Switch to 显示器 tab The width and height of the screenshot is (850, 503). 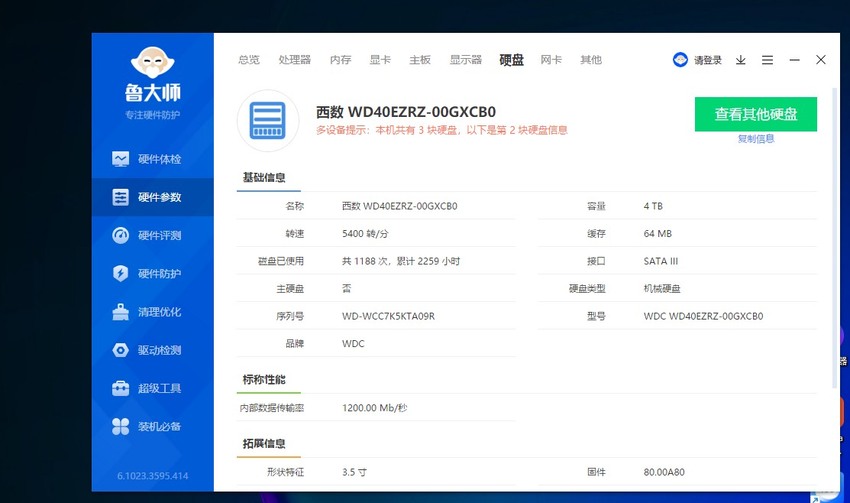coord(466,60)
